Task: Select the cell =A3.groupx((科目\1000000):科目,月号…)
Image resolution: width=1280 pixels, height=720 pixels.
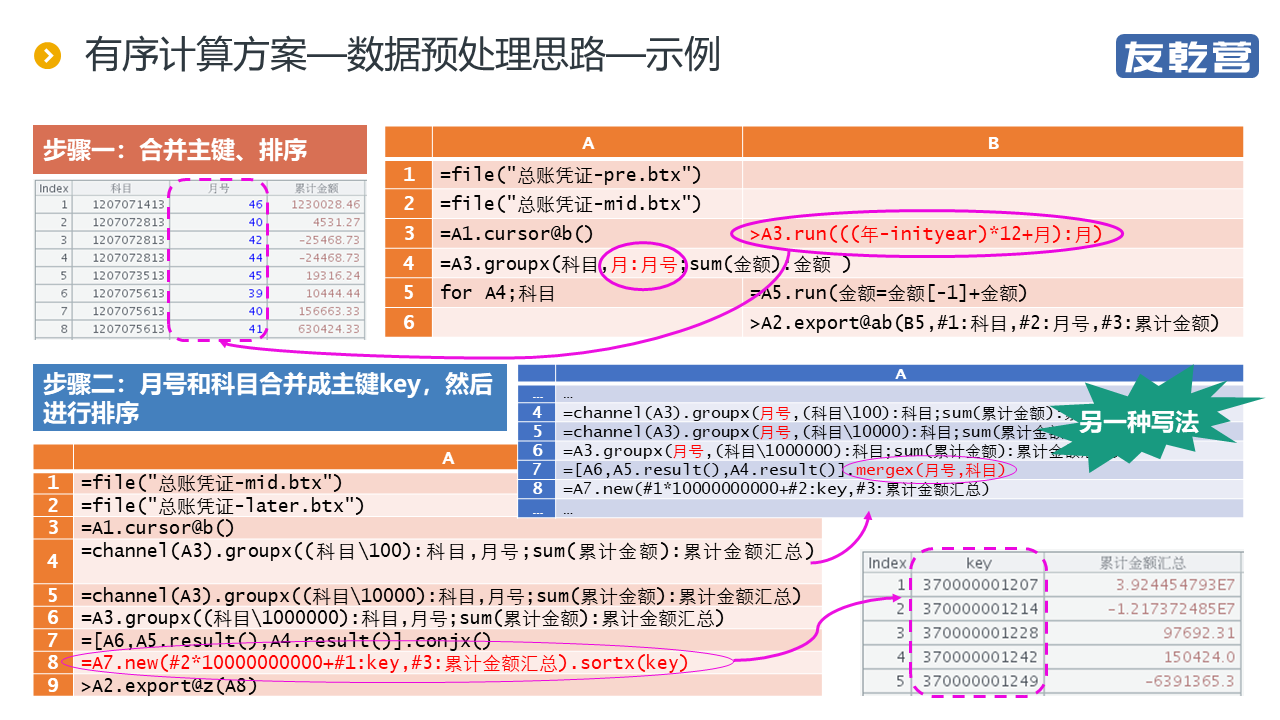Action: point(447,618)
